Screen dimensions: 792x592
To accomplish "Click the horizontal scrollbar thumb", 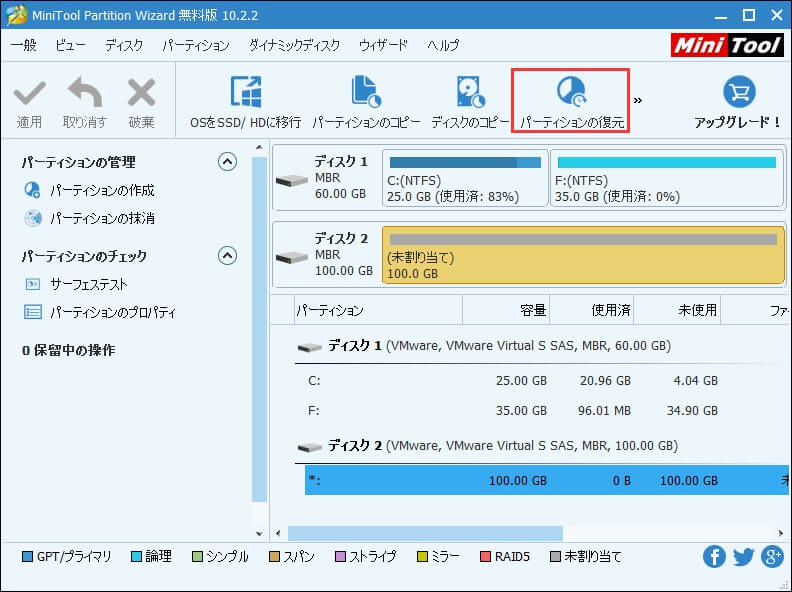I will coord(425,533).
